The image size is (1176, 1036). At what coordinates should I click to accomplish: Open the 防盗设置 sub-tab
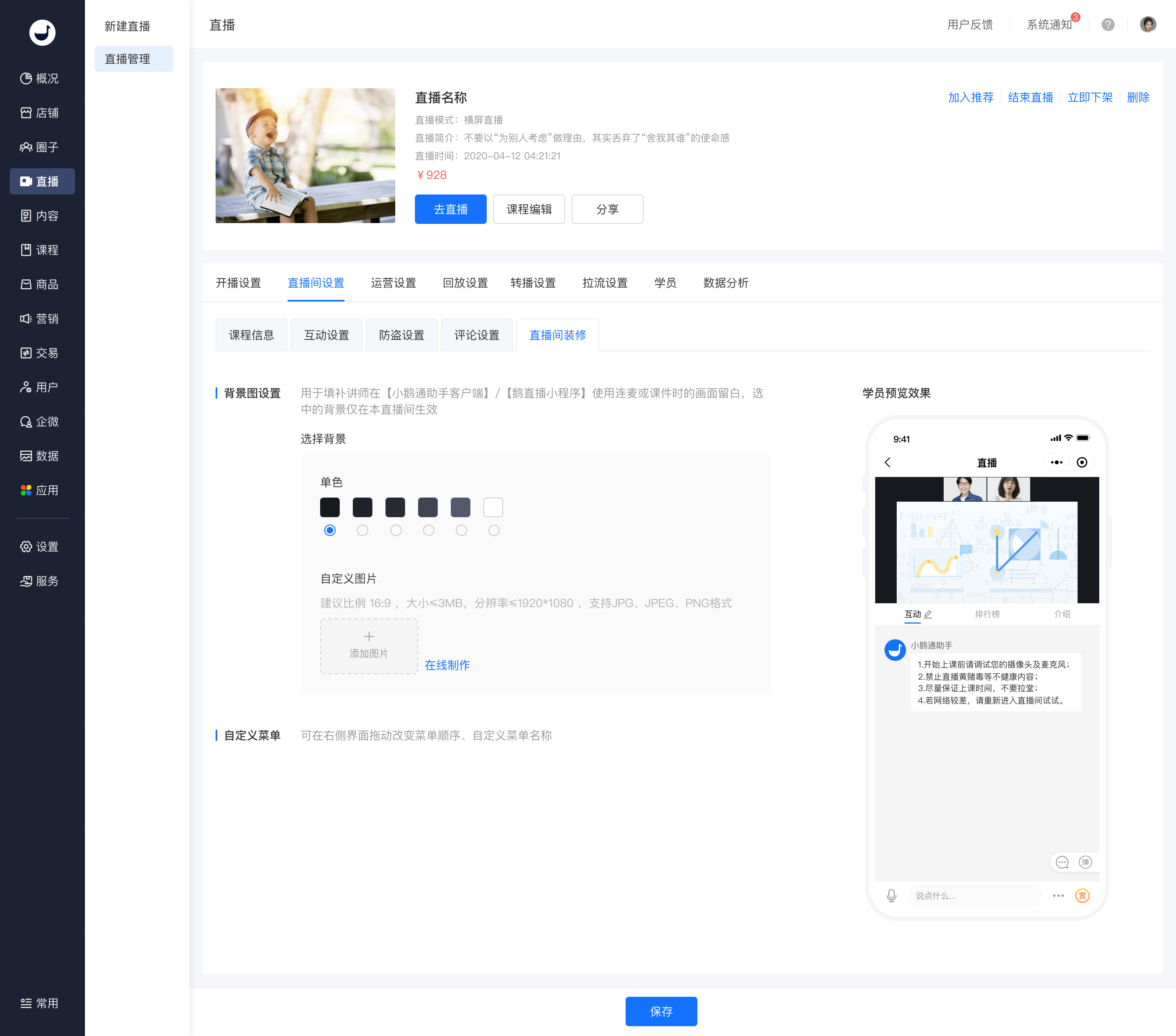click(x=401, y=335)
